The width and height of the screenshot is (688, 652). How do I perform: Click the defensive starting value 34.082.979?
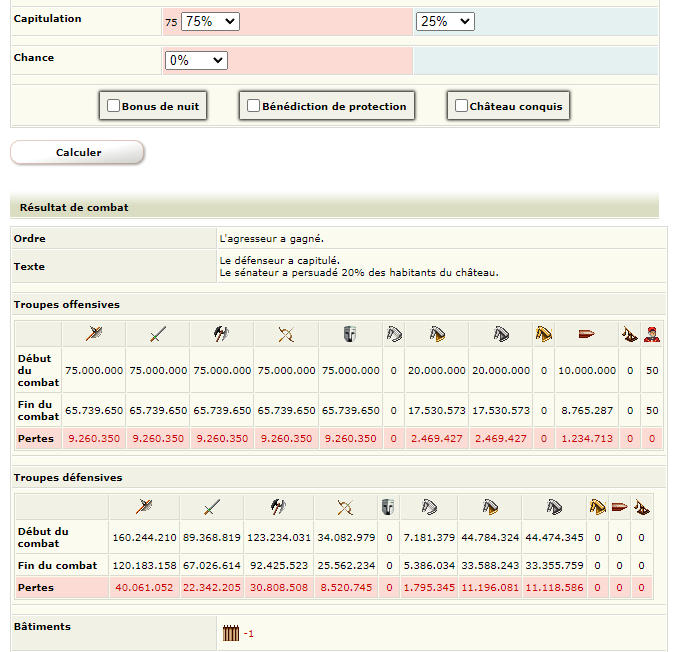click(346, 537)
